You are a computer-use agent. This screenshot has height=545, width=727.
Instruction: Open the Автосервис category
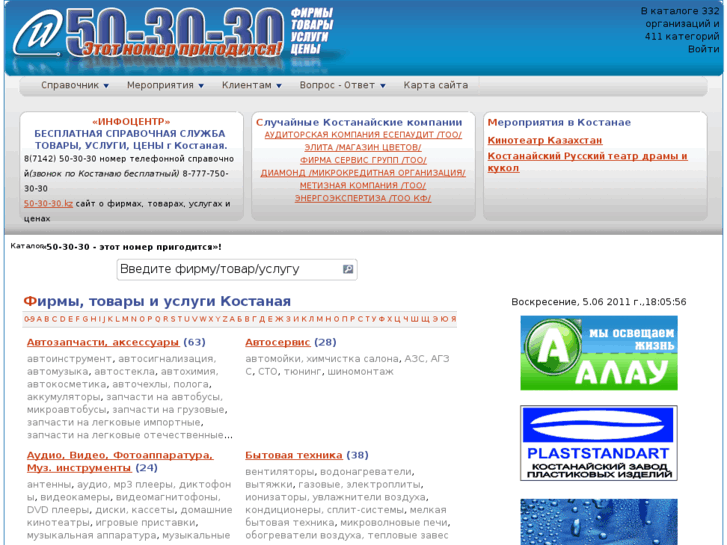click(x=278, y=342)
